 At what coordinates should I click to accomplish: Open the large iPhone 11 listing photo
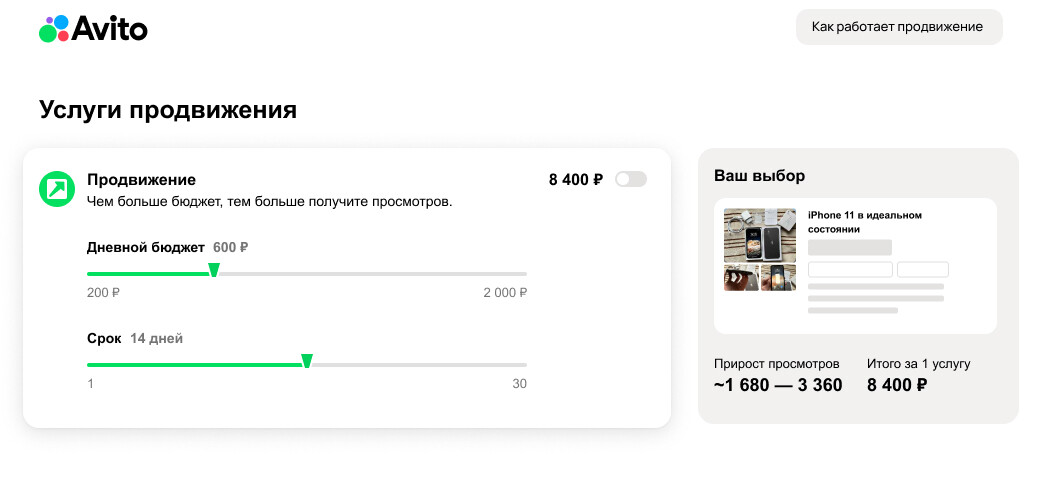[x=760, y=235]
